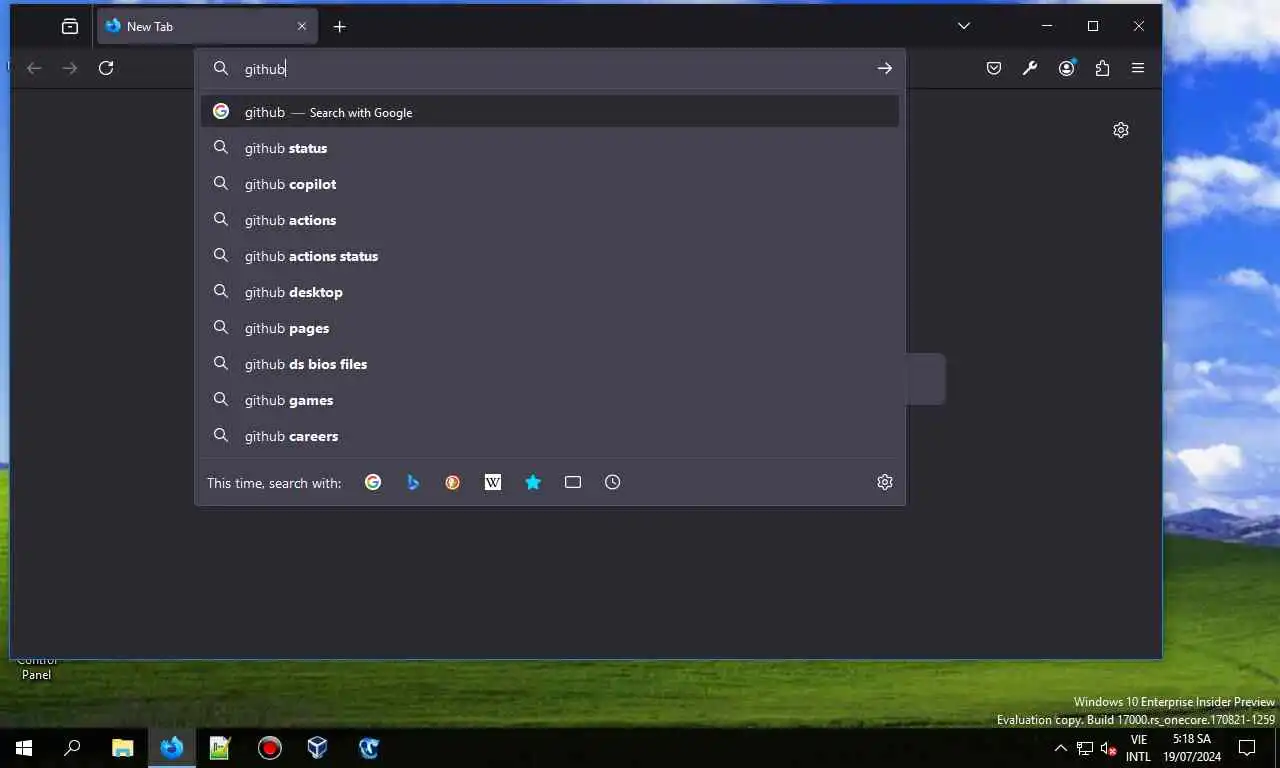The width and height of the screenshot is (1280, 768).
Task: Go forward one page
Action: coord(70,68)
